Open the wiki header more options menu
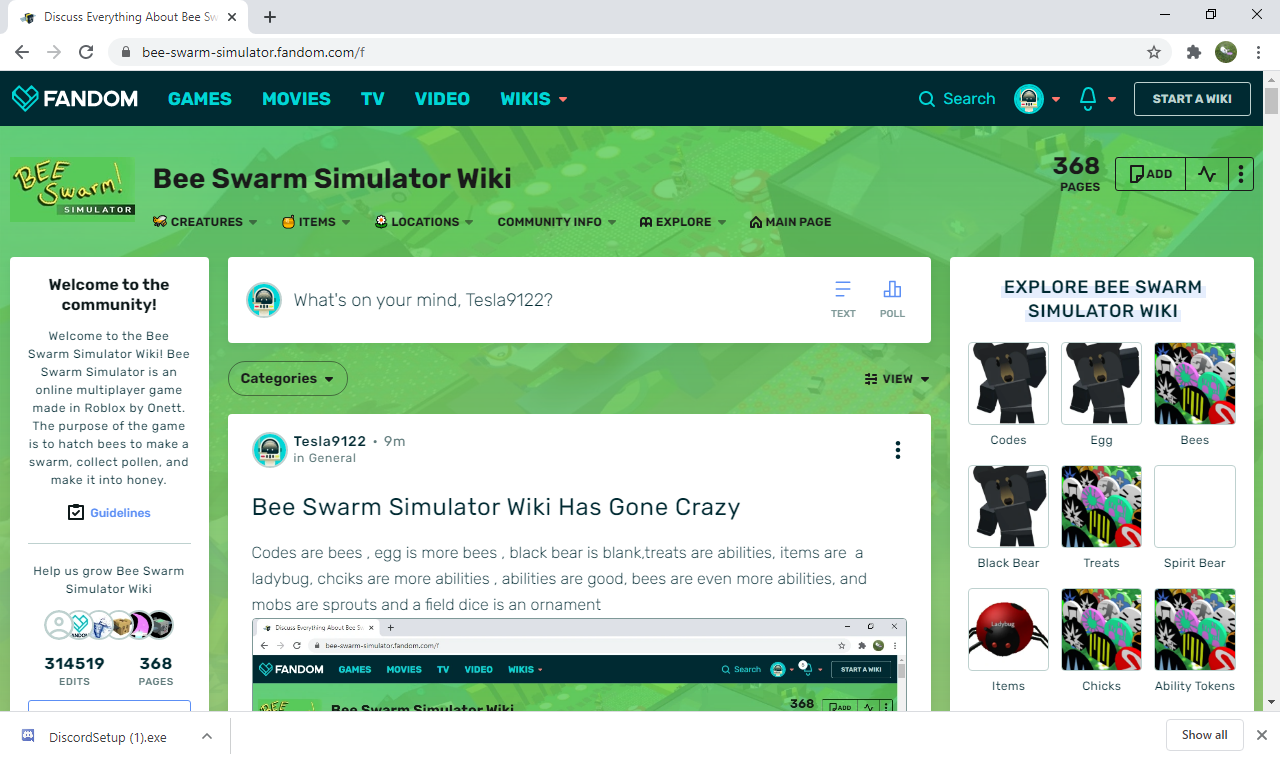 click(x=1240, y=174)
